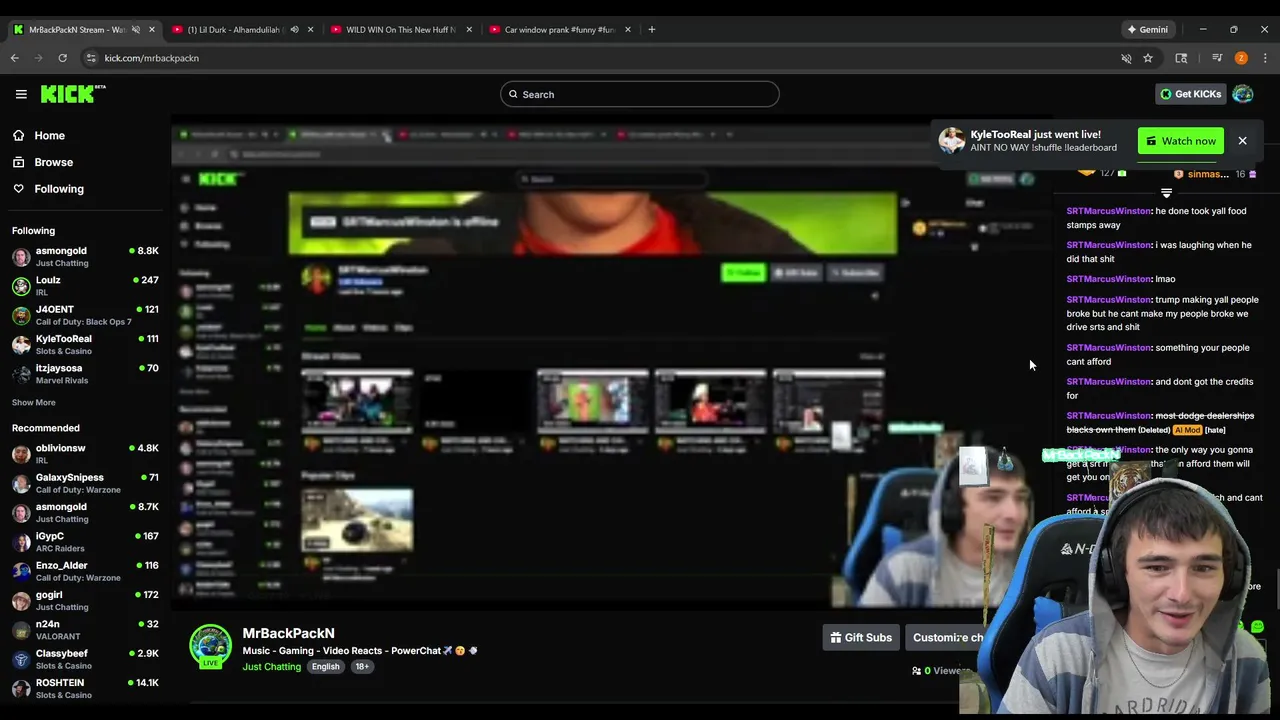Viewport: 1280px width, 720px height.
Task: Click Watch now for KyleTooReal
Action: [x=1180, y=141]
